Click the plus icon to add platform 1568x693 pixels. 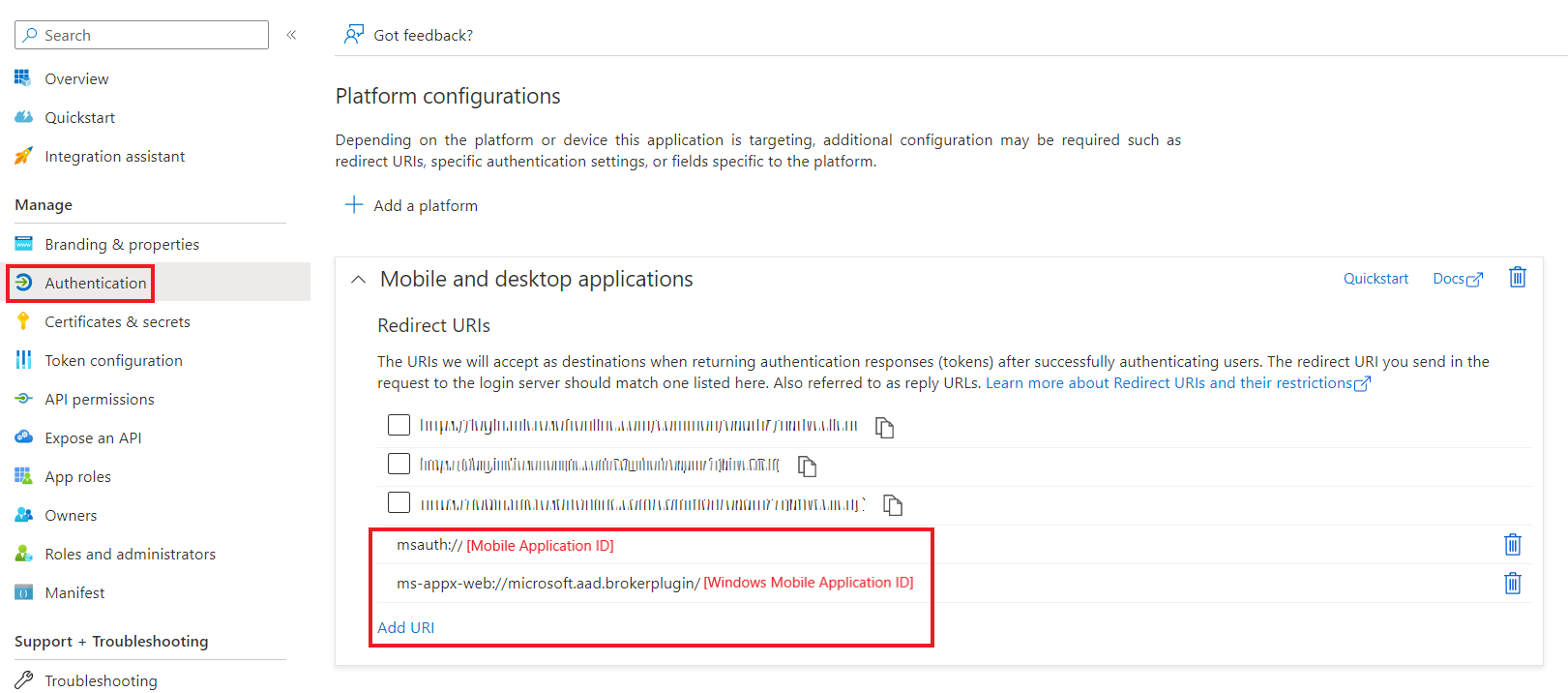pyautogui.click(x=354, y=205)
